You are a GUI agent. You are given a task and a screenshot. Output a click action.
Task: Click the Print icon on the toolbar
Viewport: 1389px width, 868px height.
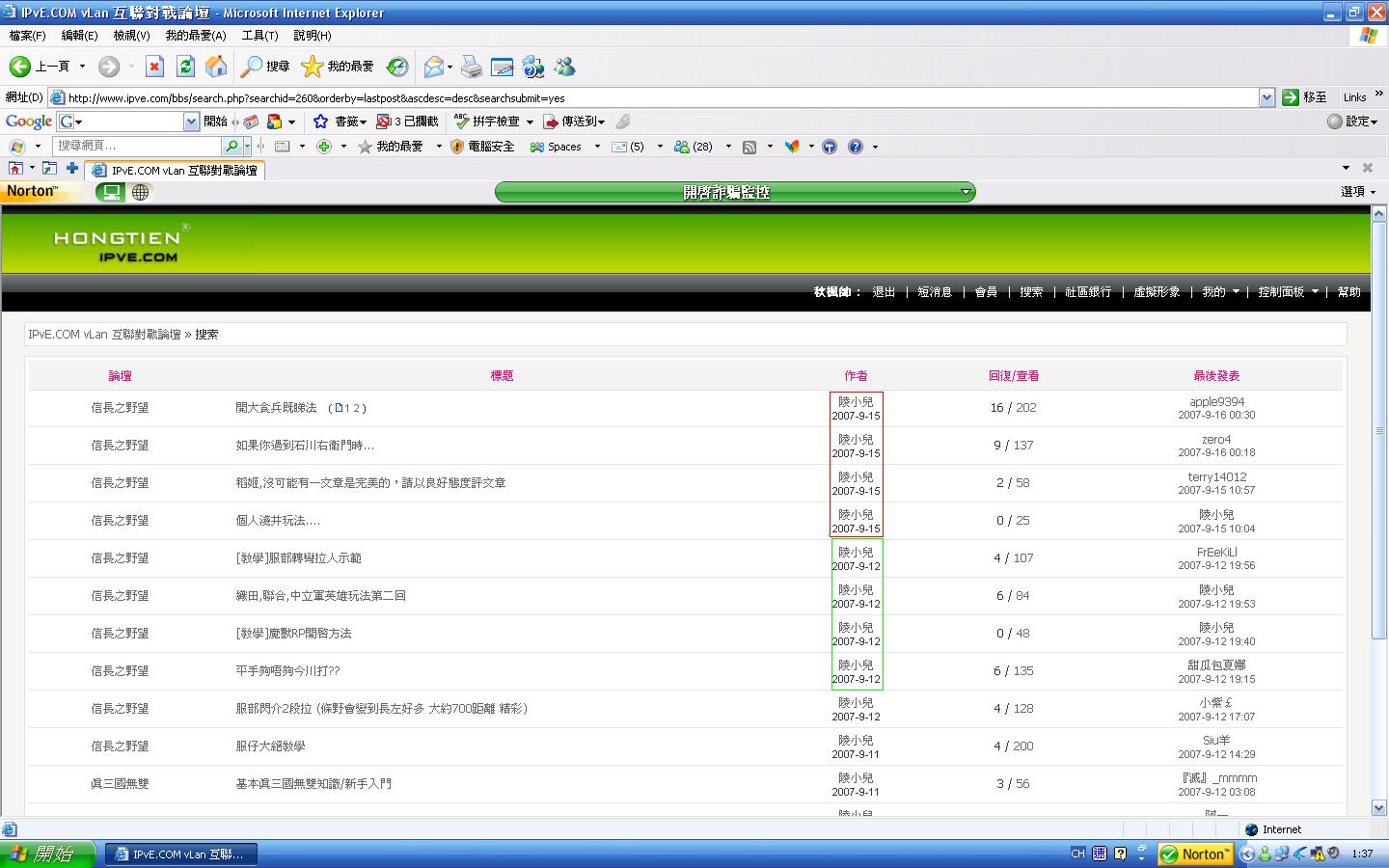coord(471,67)
